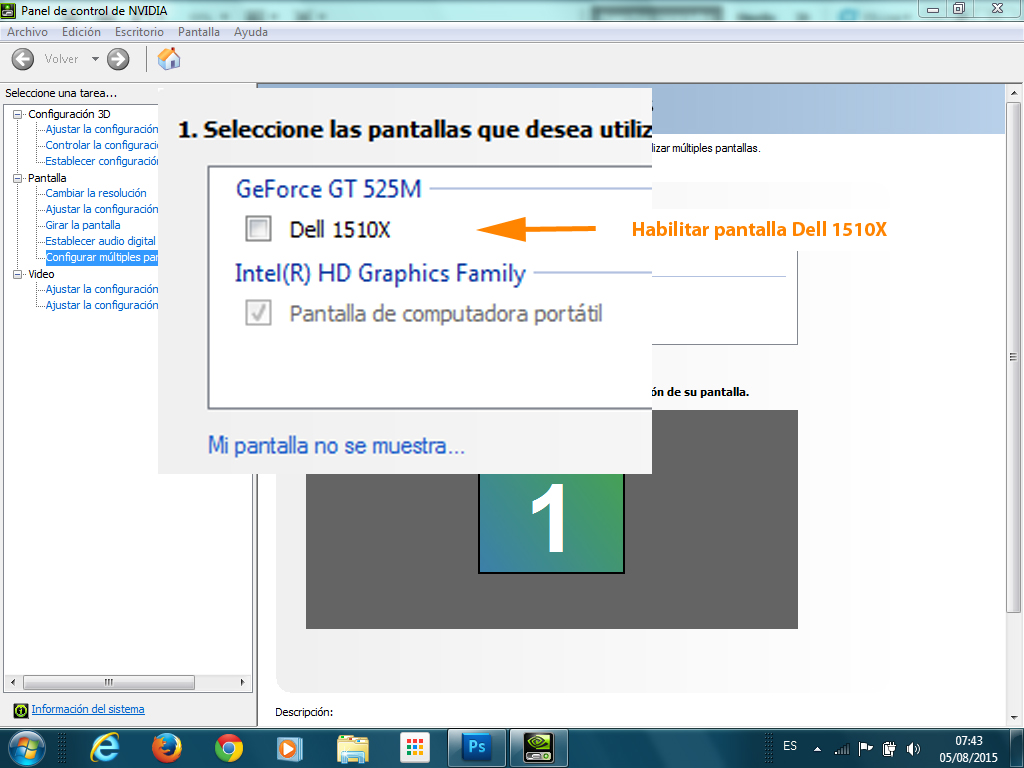1024x768 pixels.
Task: Click the system information icon
Action: (x=21, y=710)
